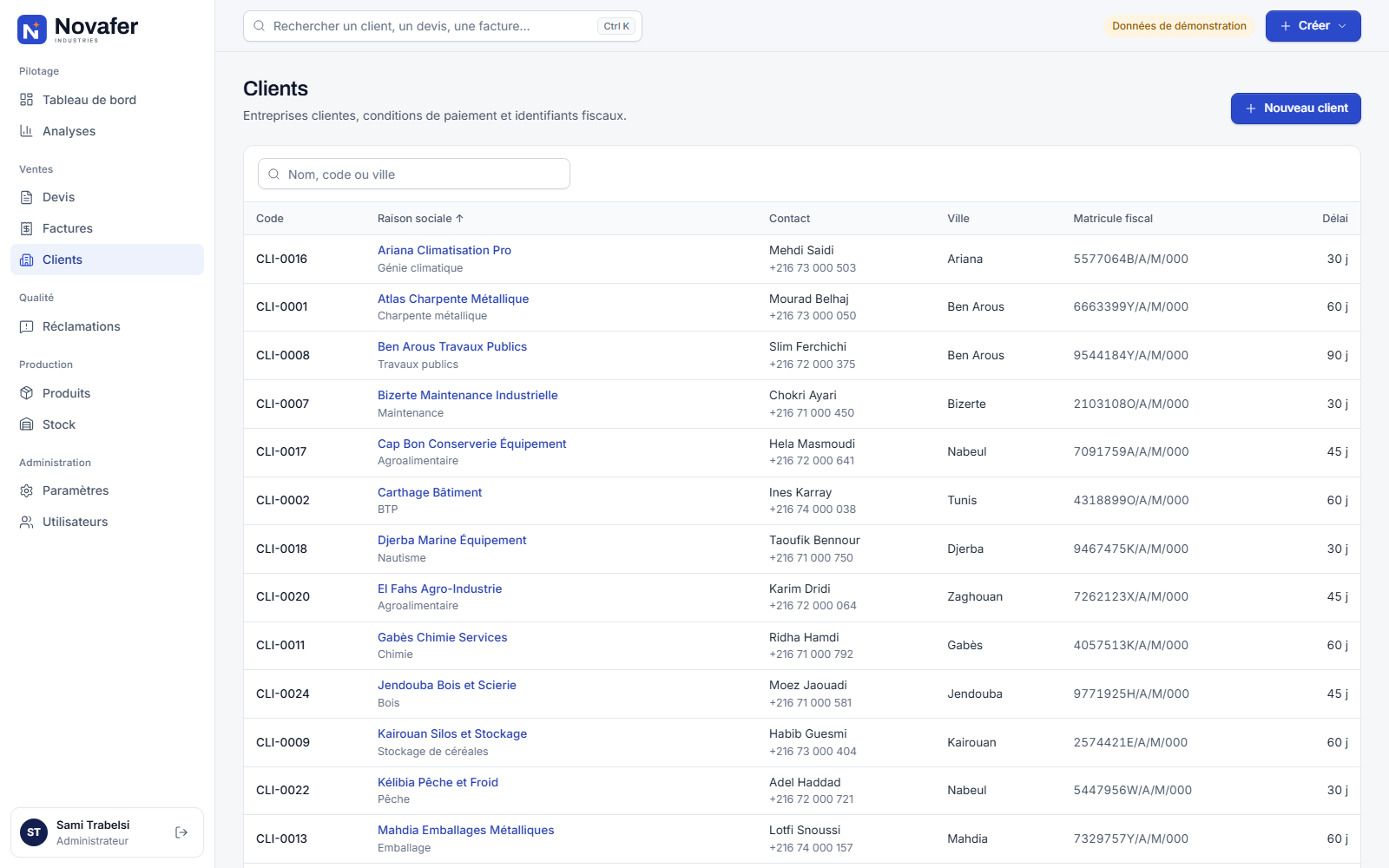The image size is (1389, 868).
Task: Sort by Raison sociale column header
Action: (x=420, y=219)
